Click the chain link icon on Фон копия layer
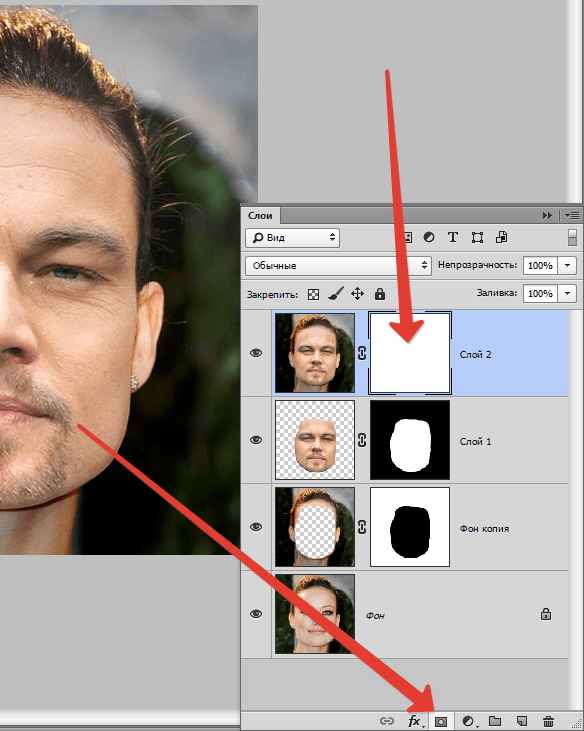This screenshot has width=584, height=731. point(362,527)
